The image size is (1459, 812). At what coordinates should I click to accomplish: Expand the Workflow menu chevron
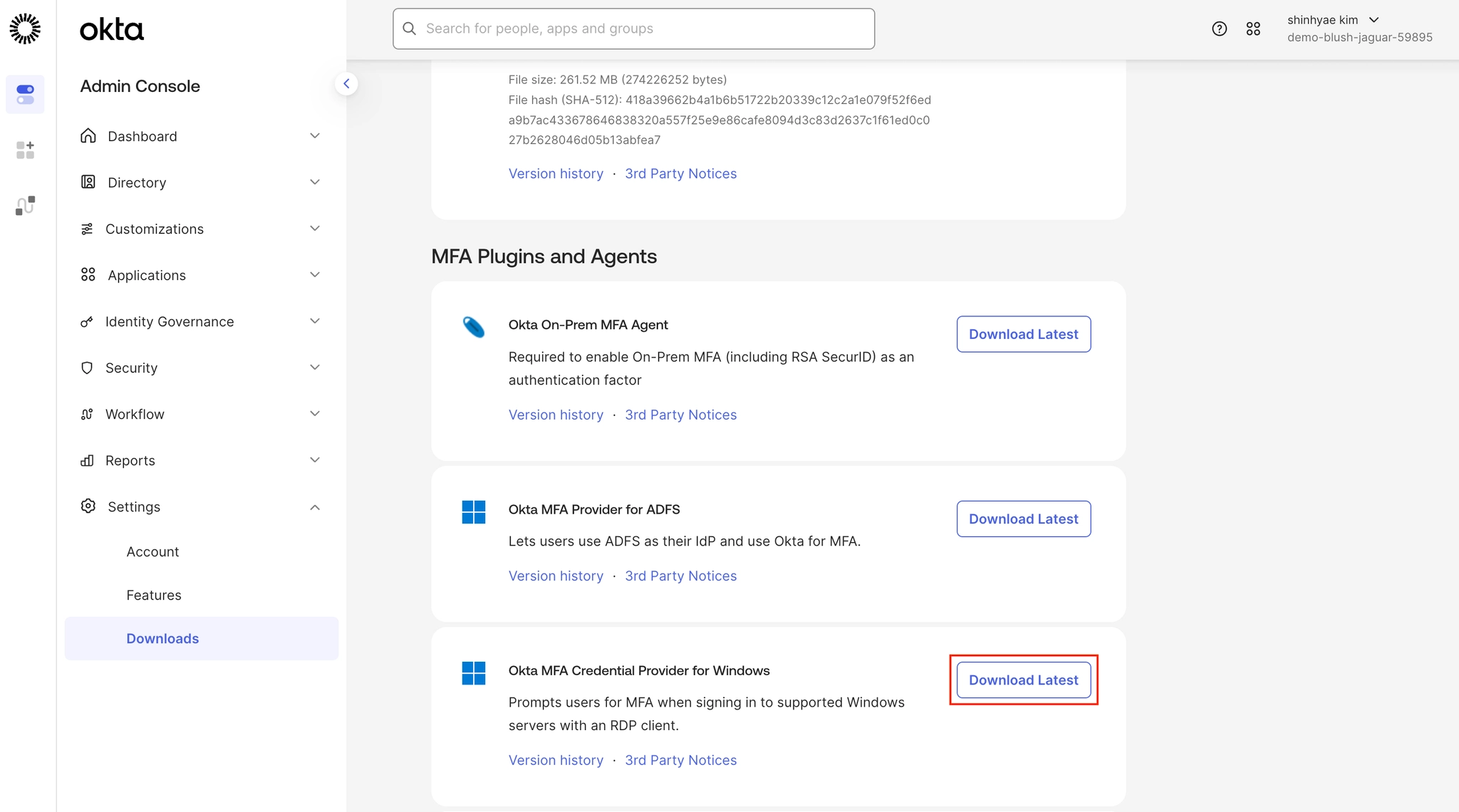[x=315, y=413]
